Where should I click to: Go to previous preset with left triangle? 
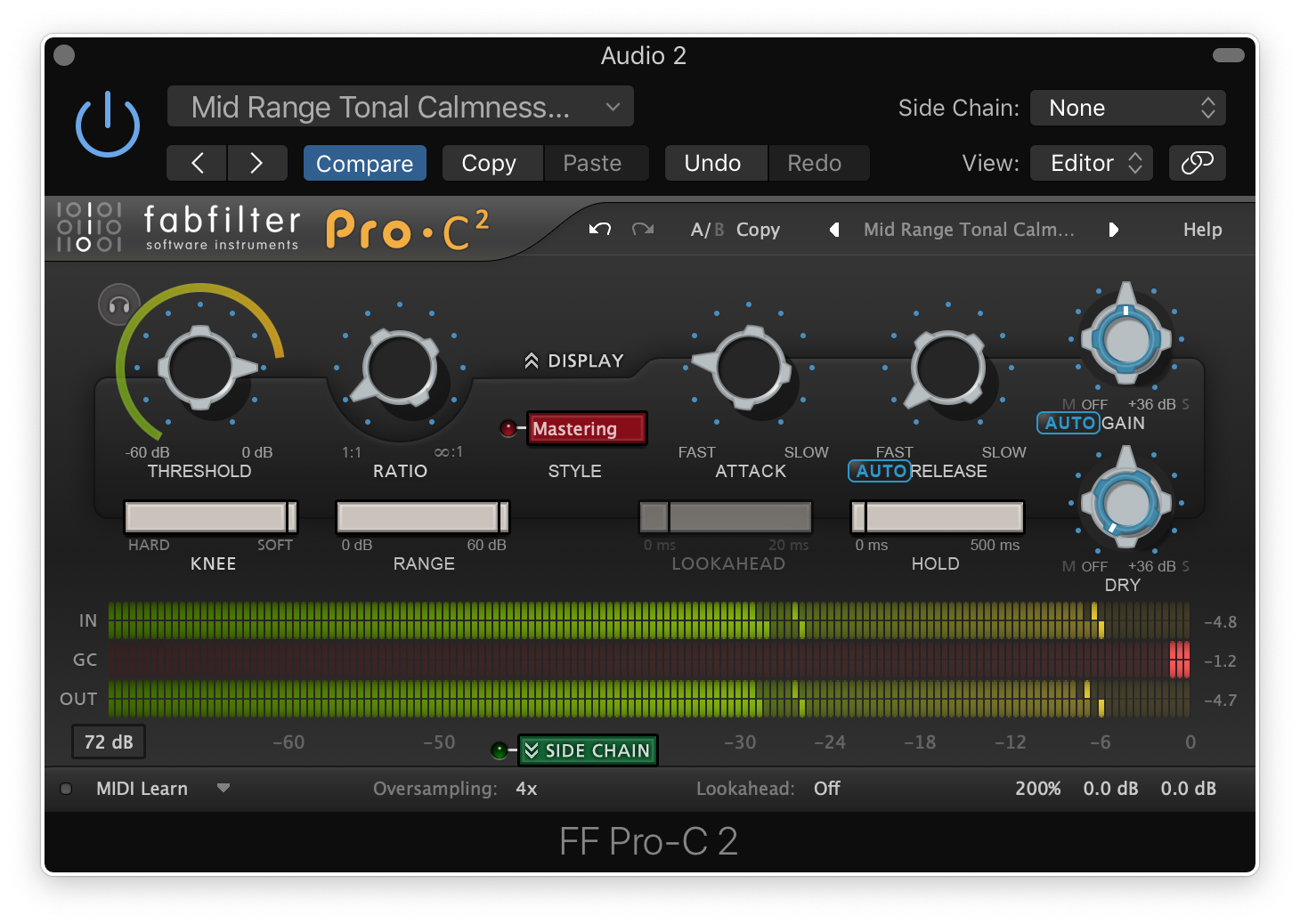[x=834, y=230]
